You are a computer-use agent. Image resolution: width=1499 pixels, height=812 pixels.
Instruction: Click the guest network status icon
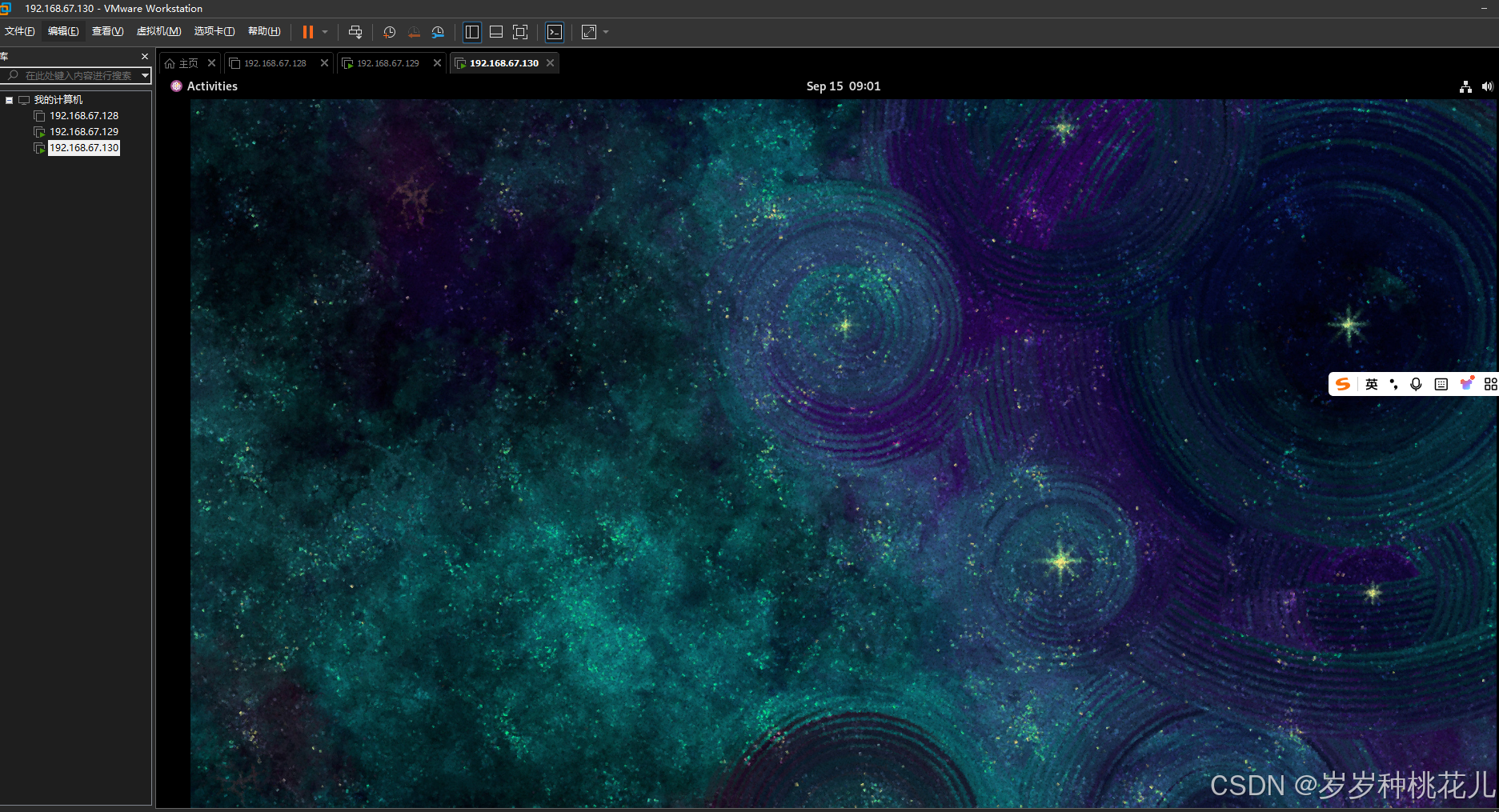click(1465, 86)
